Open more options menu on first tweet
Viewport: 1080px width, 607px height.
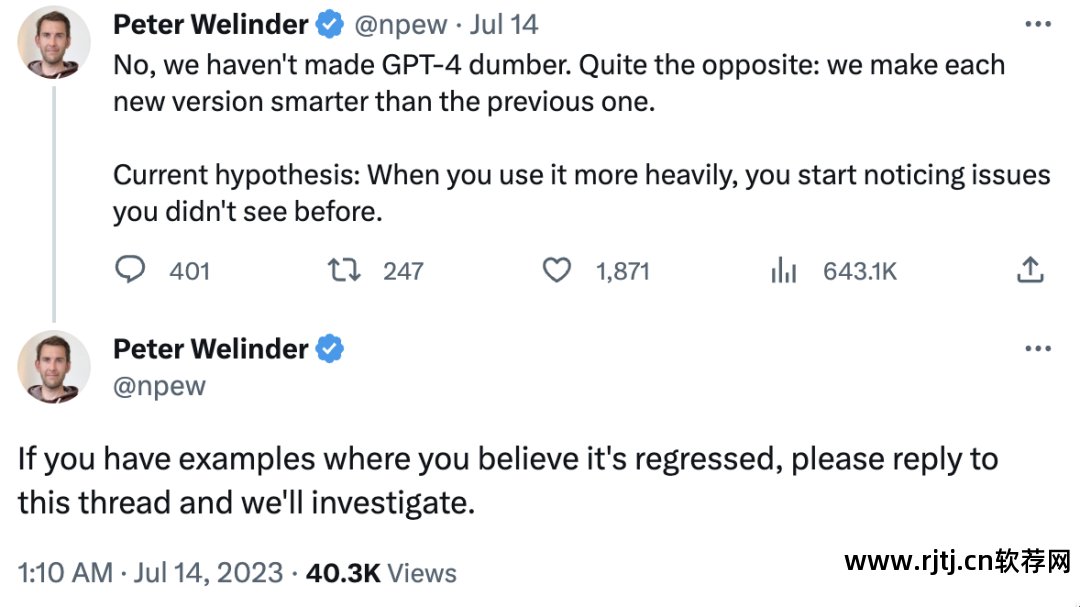tap(1038, 23)
